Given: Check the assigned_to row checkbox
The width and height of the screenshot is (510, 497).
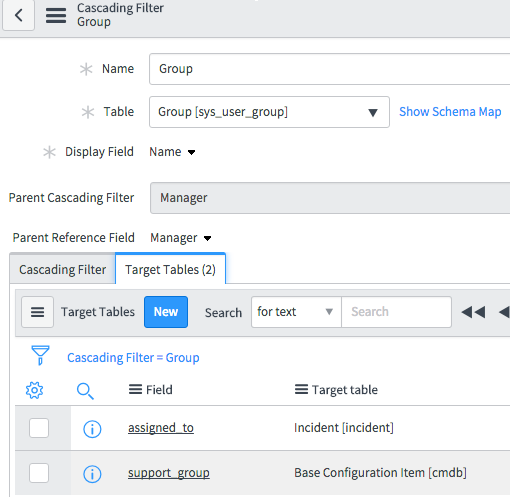Looking at the screenshot, I should [39, 428].
